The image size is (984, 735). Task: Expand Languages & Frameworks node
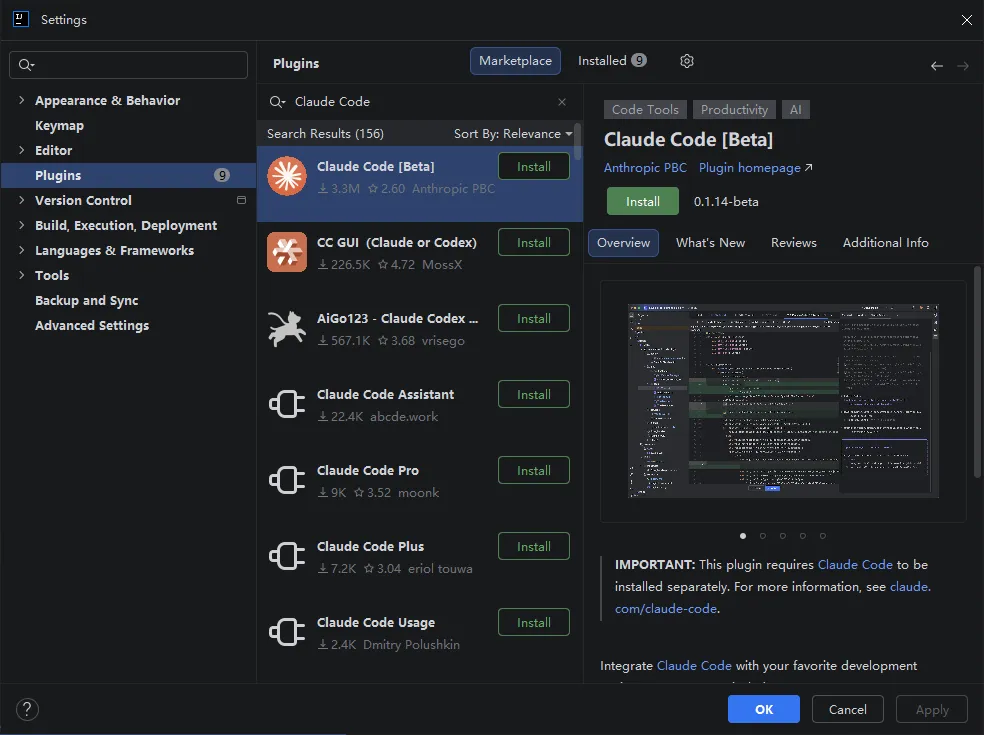click(21, 250)
